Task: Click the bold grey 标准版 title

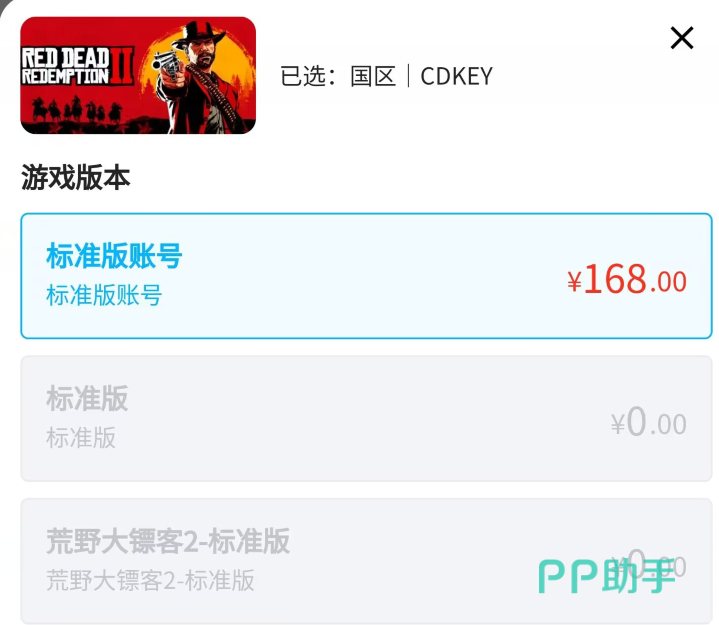Action: [87, 398]
